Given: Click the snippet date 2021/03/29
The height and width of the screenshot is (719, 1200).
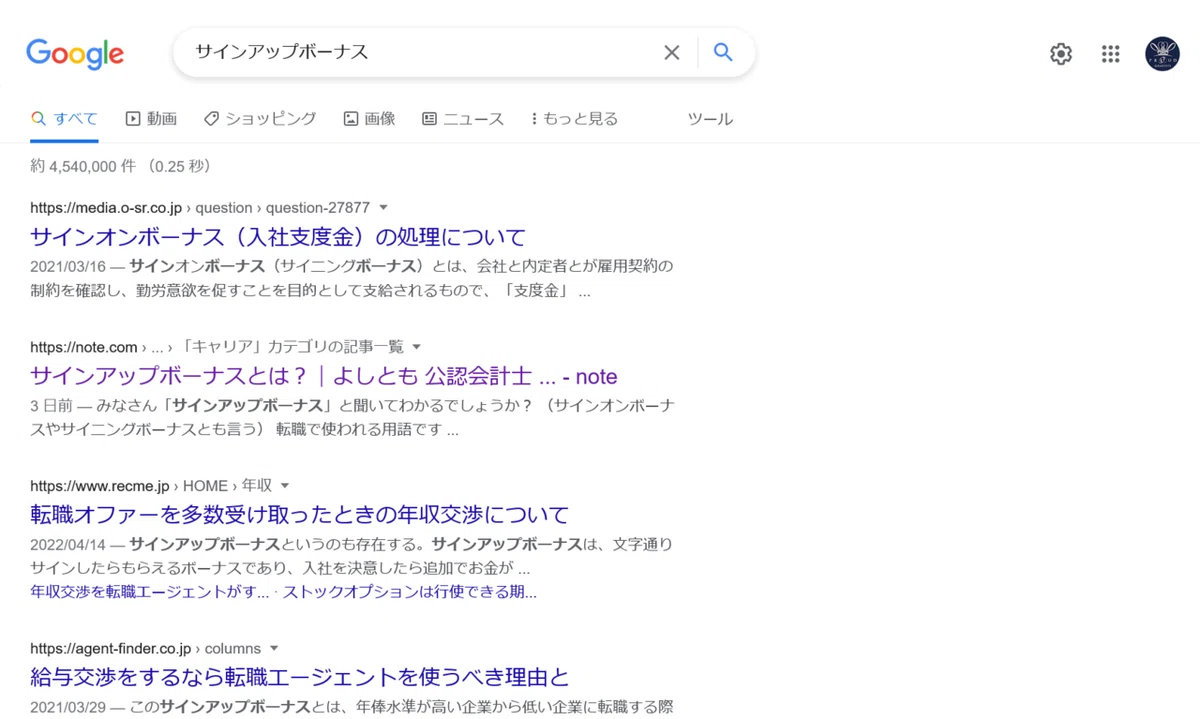Looking at the screenshot, I should point(67,707).
